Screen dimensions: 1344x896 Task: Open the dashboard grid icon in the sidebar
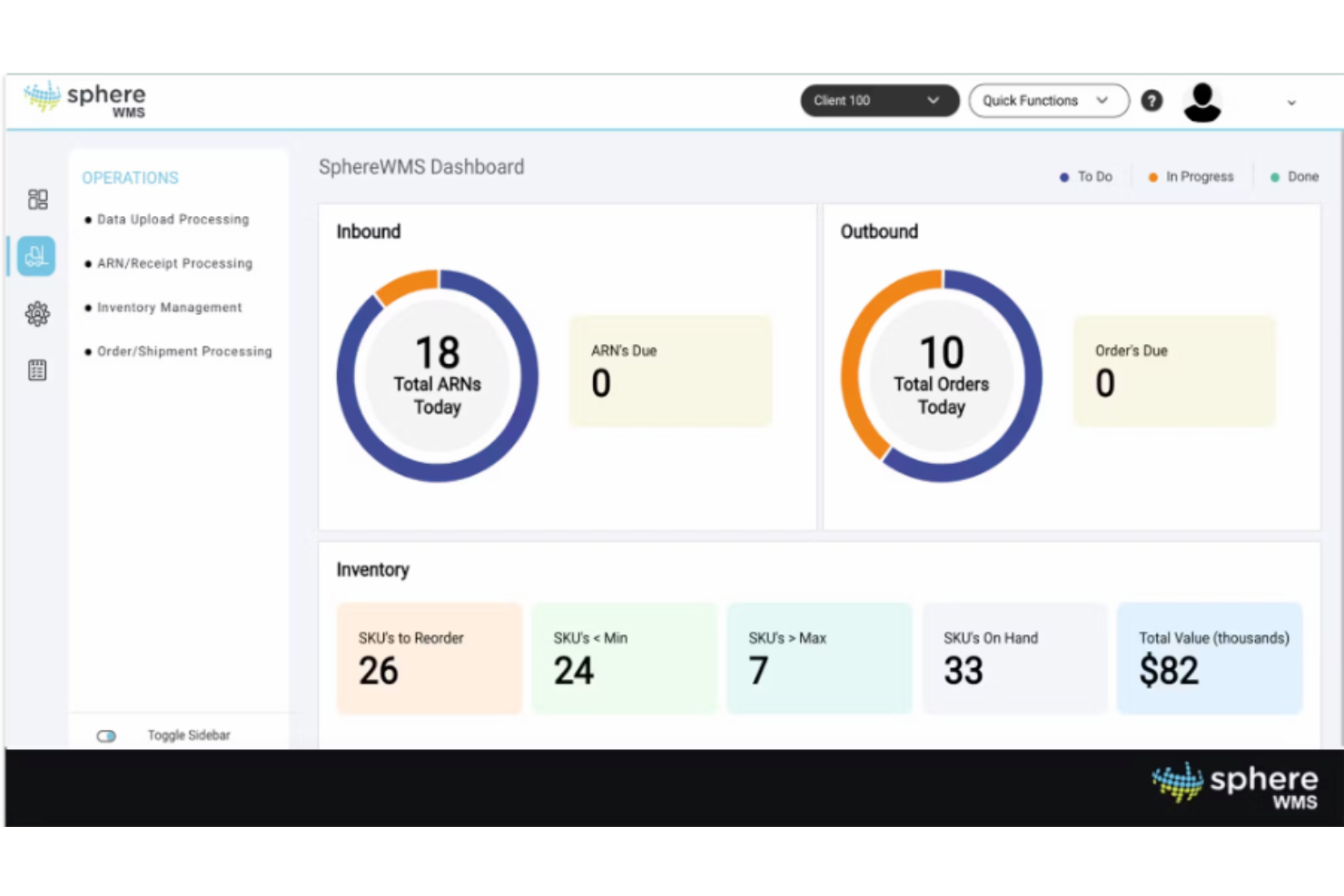37,199
